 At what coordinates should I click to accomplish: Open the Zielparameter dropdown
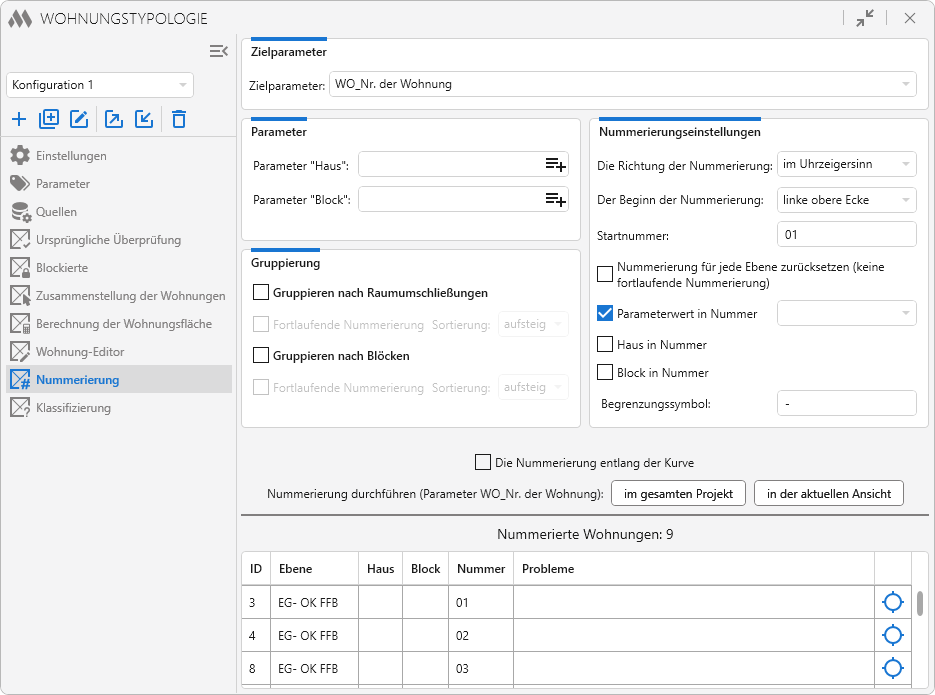(622, 84)
